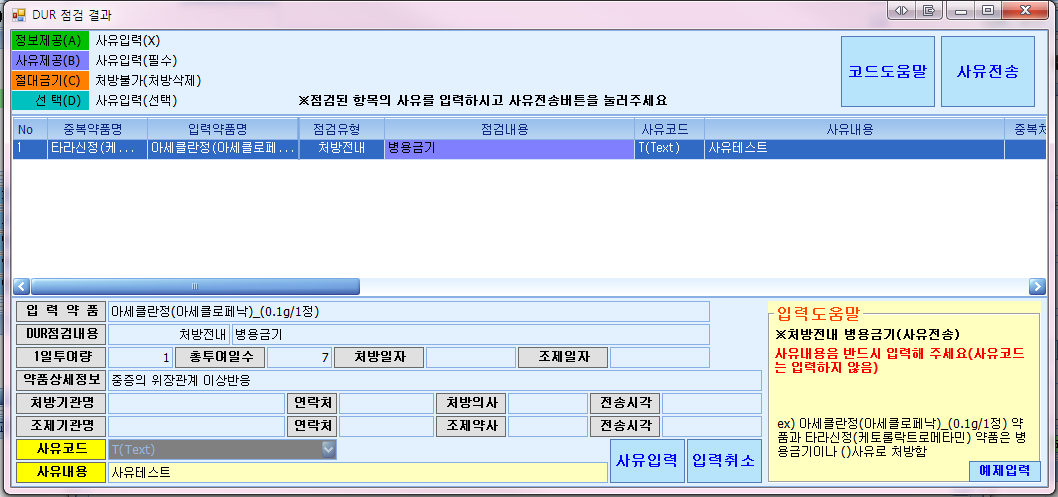This screenshot has width=1058, height=497.
Task: Click the 약품상세정보 field
Action: pyautogui.click(x=435, y=380)
